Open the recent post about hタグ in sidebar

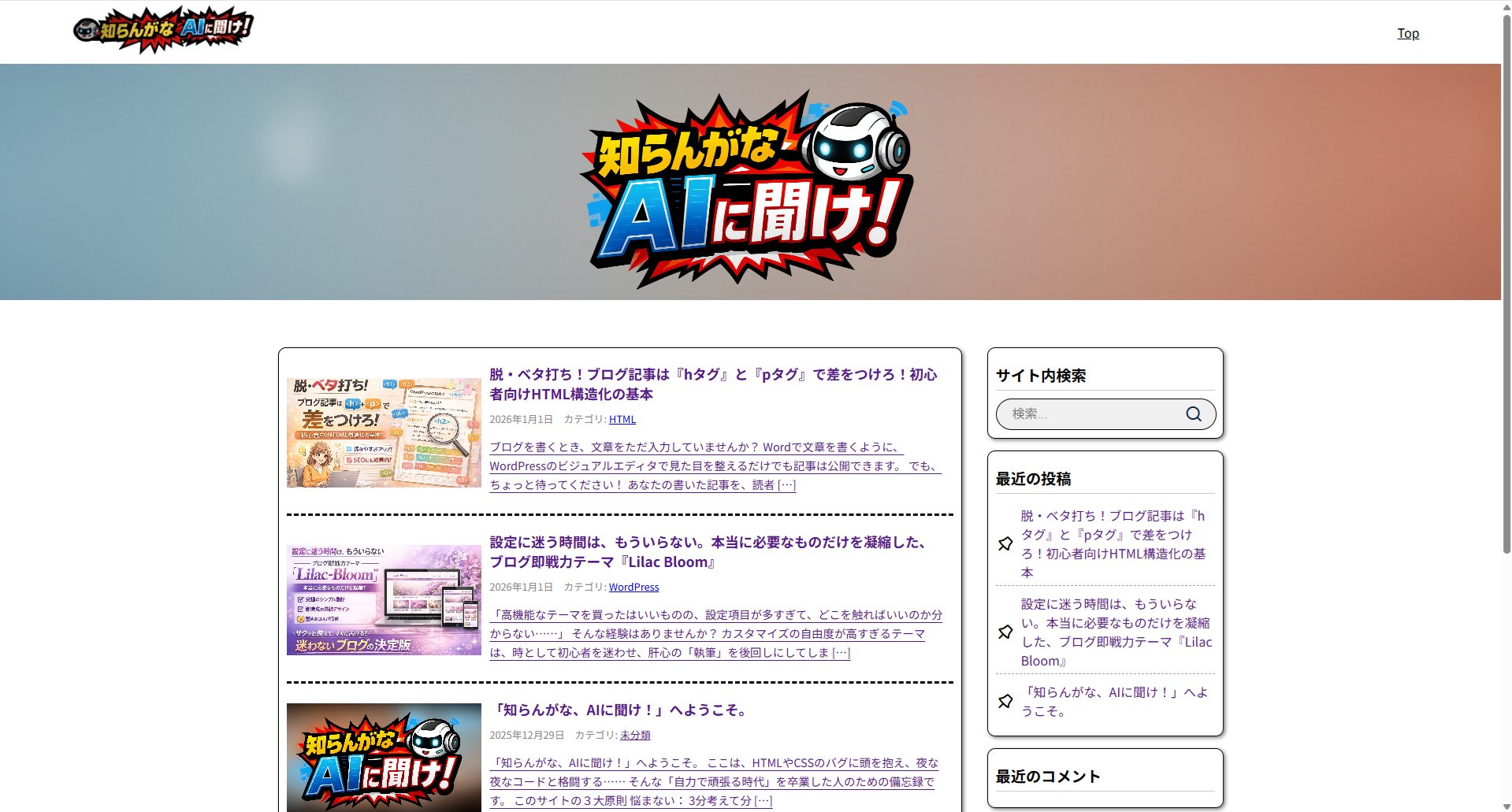pyautogui.click(x=1113, y=544)
